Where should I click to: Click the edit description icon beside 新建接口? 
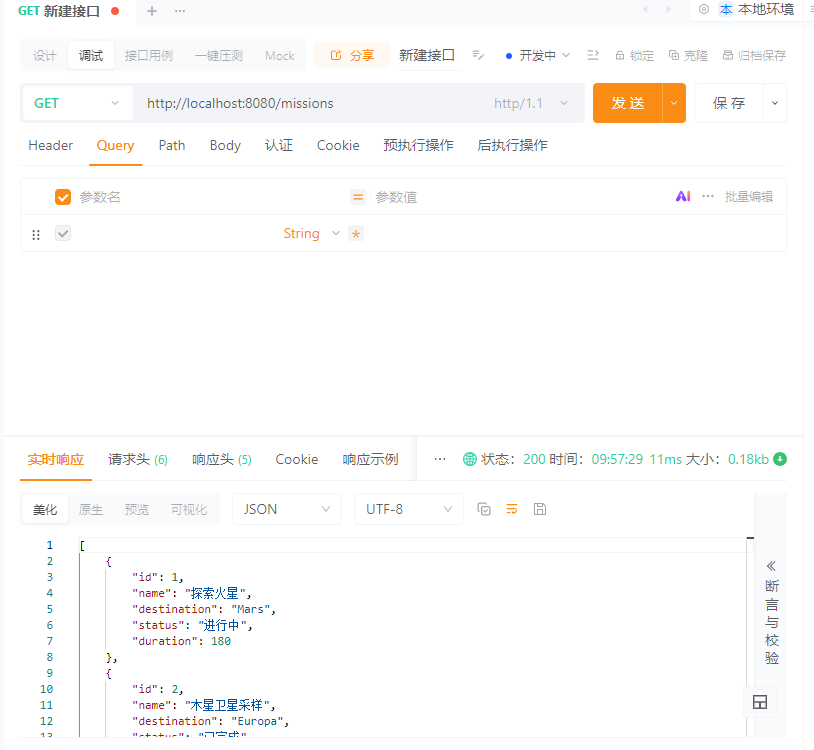(x=478, y=55)
